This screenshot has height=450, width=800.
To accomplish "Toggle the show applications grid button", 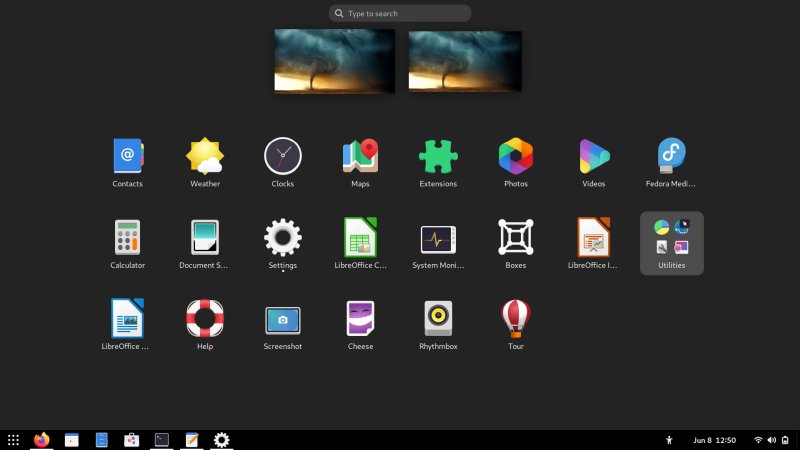I will 13,440.
